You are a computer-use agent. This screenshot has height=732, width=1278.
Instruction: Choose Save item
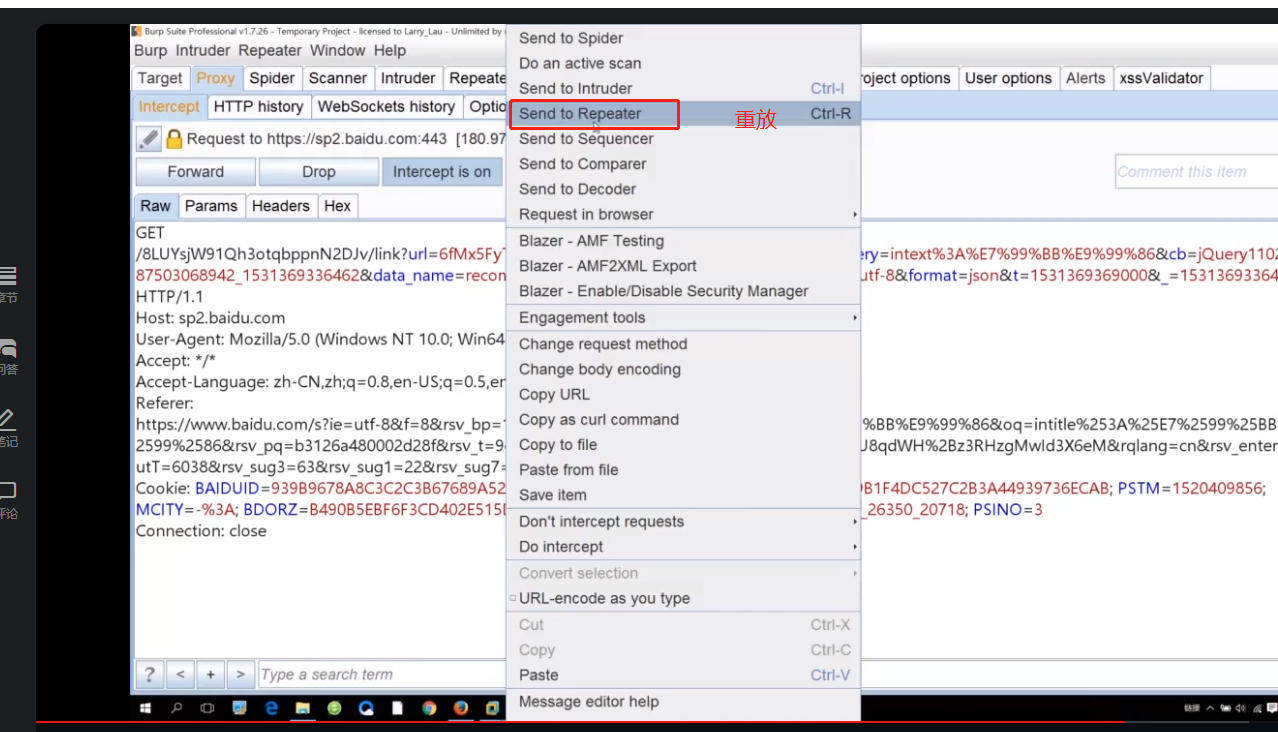683,495
